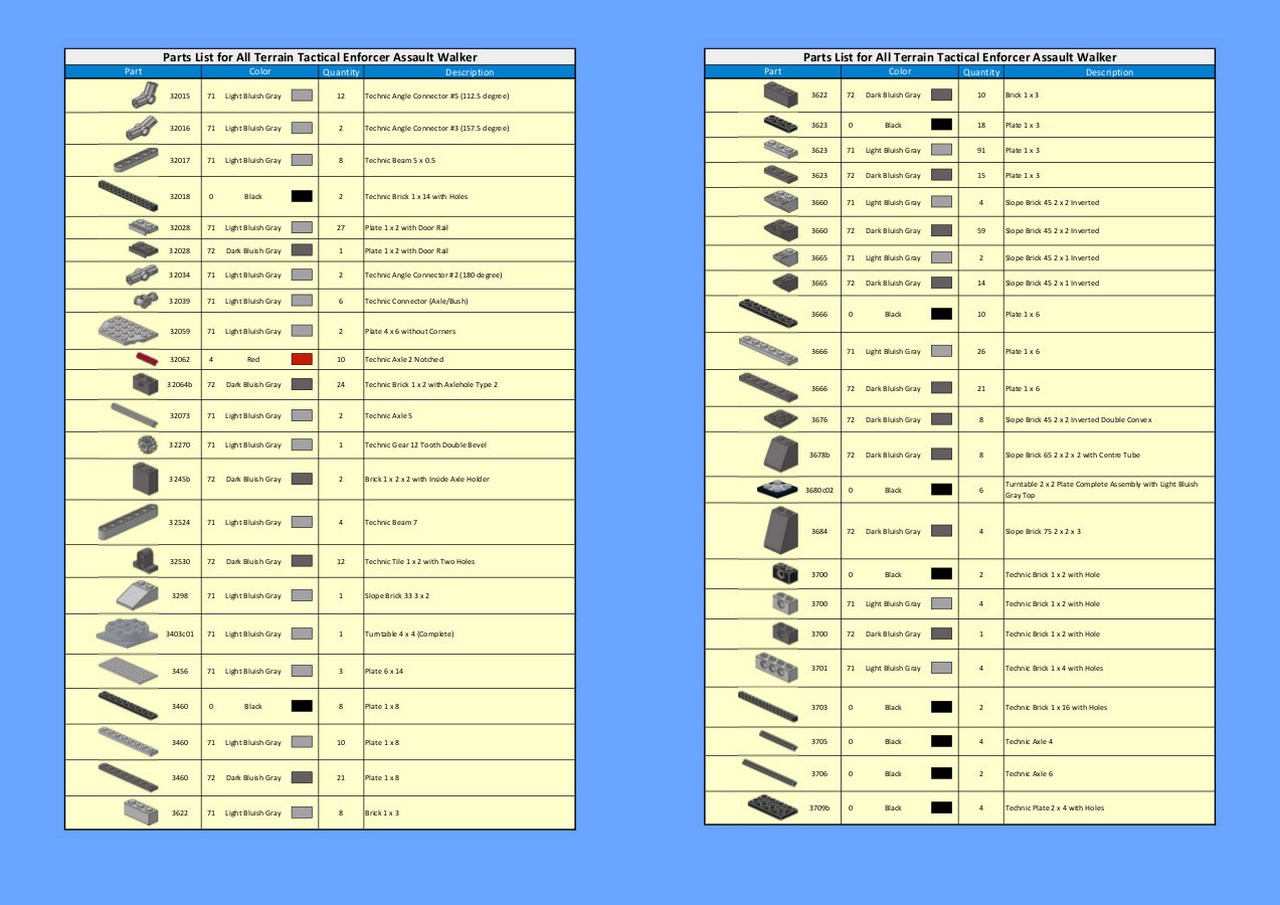Select the 32016 Angle Connector #3 part picture
The height and width of the screenshot is (905, 1280).
coord(141,128)
